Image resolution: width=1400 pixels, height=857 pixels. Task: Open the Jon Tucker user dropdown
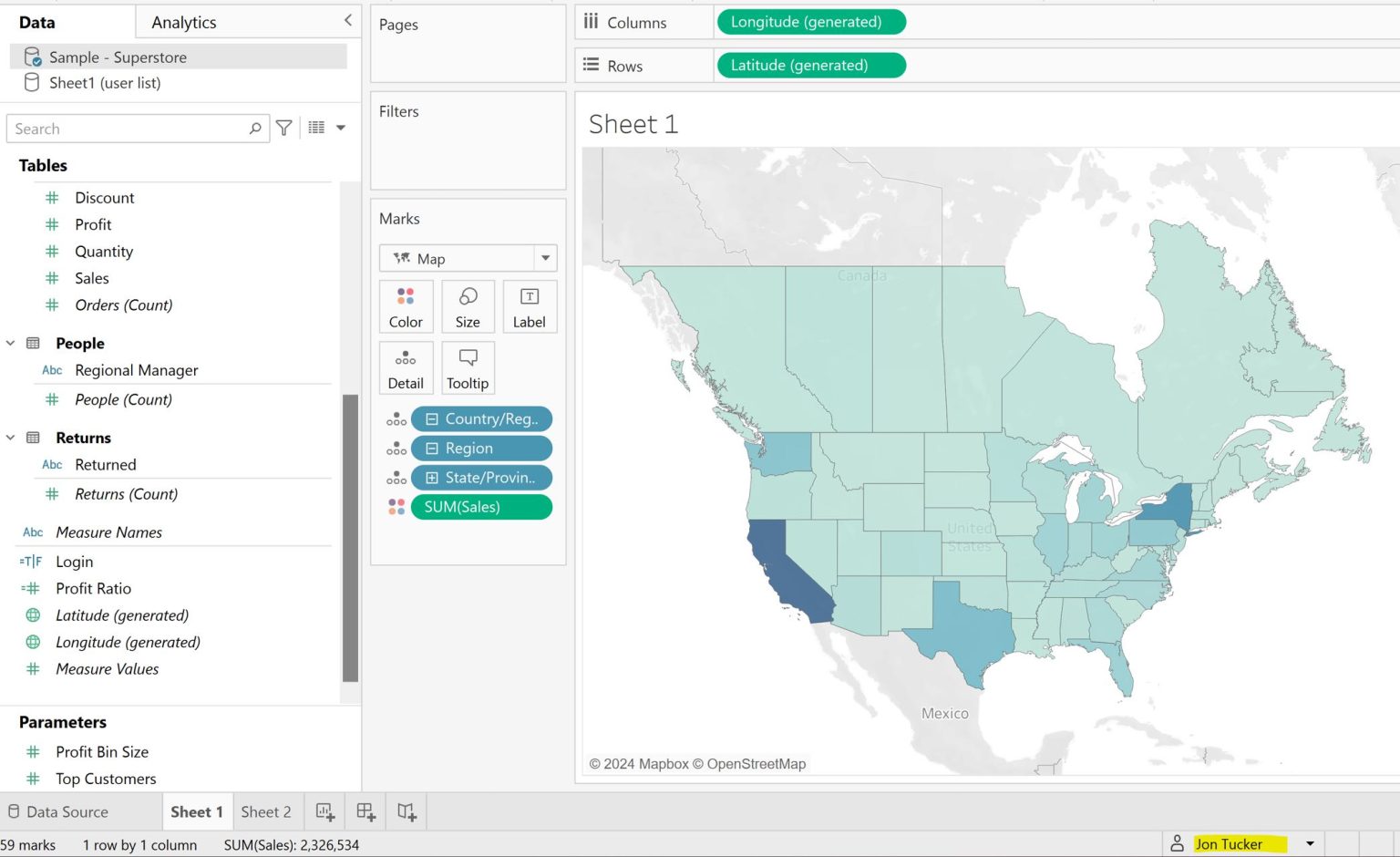coord(1309,843)
